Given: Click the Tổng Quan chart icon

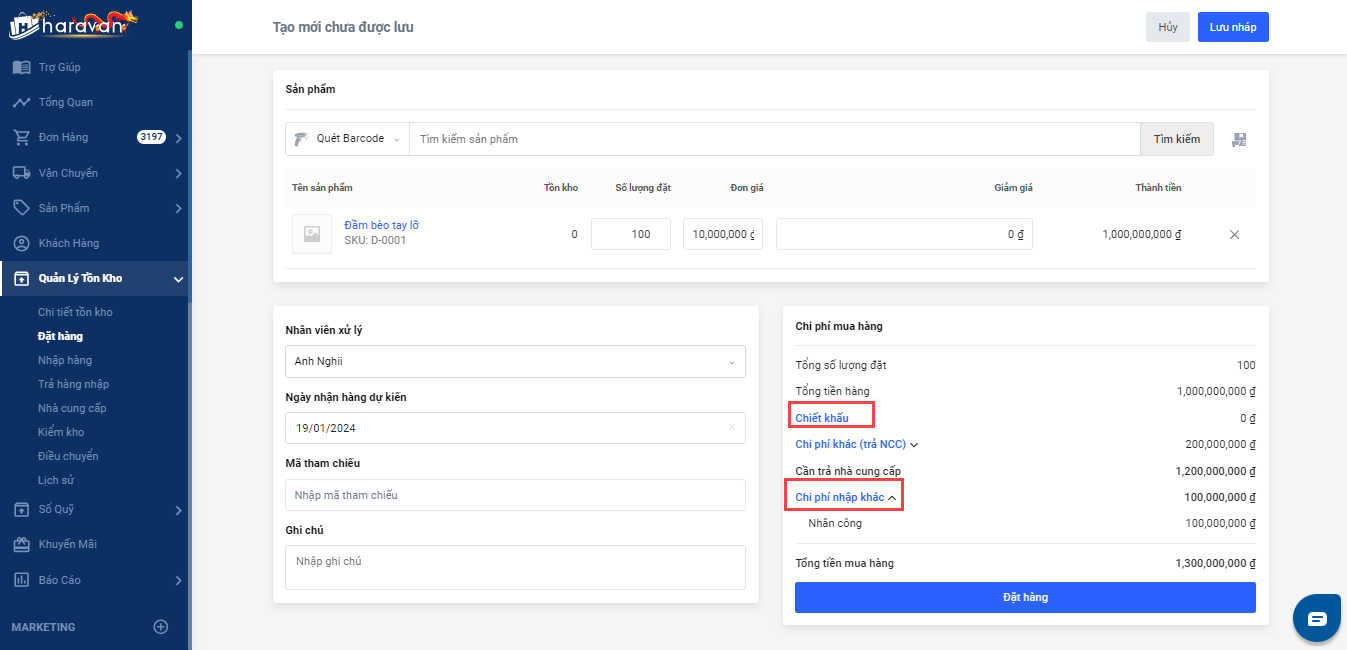Looking at the screenshot, I should [21, 102].
